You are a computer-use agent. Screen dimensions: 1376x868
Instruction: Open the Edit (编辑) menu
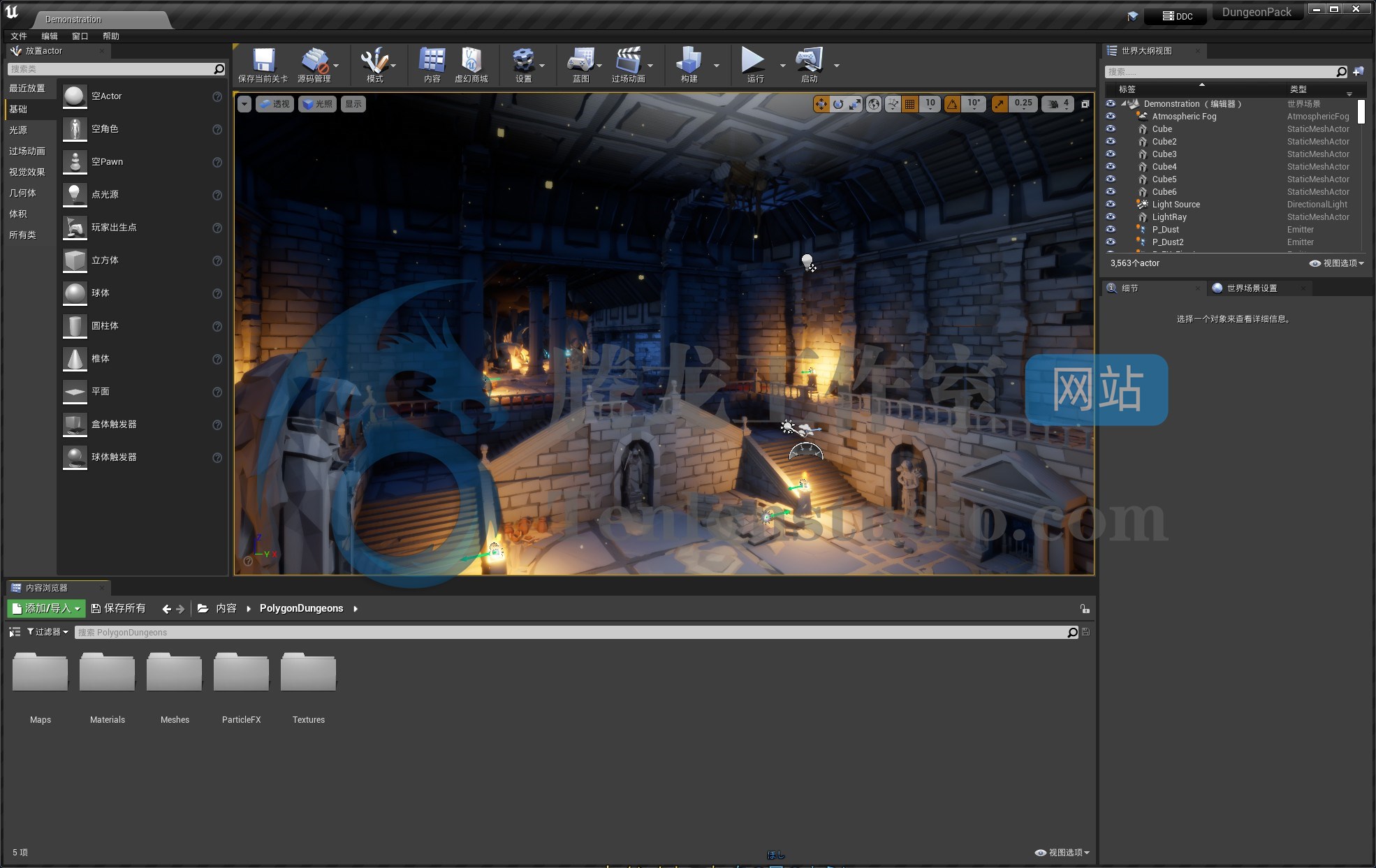point(50,36)
